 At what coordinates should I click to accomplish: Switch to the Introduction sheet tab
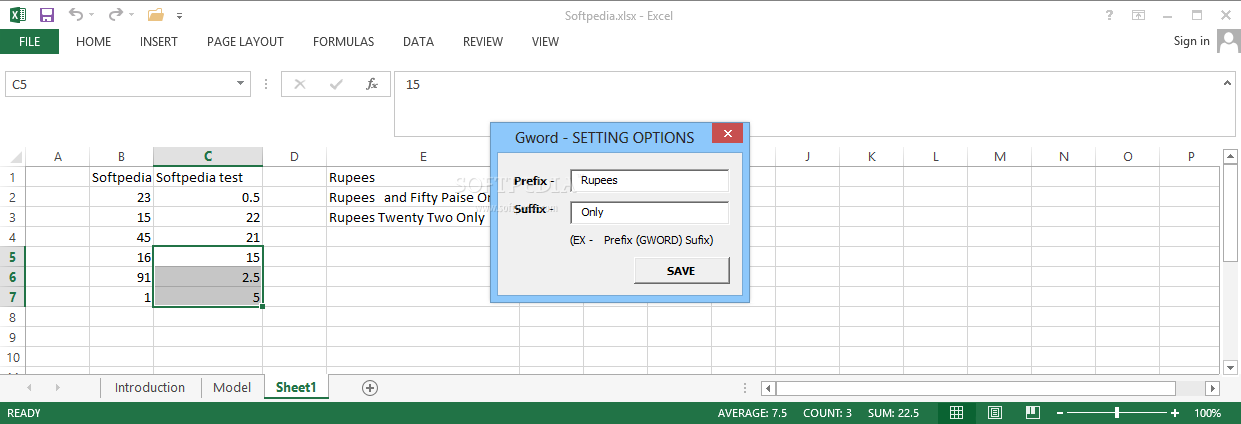150,387
